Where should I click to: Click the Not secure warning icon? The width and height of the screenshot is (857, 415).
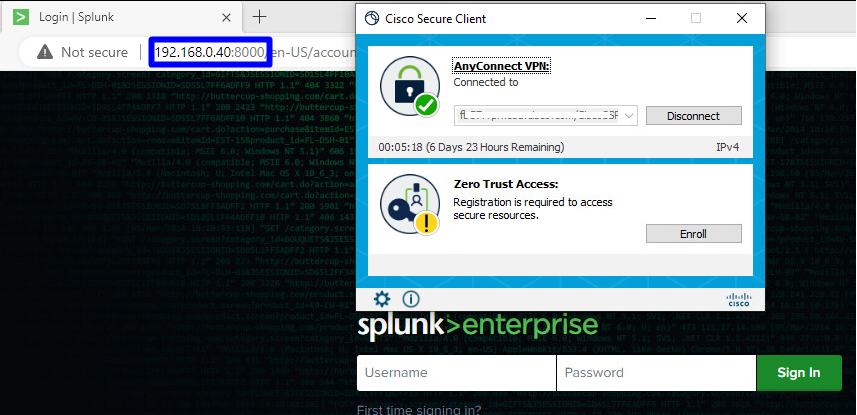coord(45,52)
